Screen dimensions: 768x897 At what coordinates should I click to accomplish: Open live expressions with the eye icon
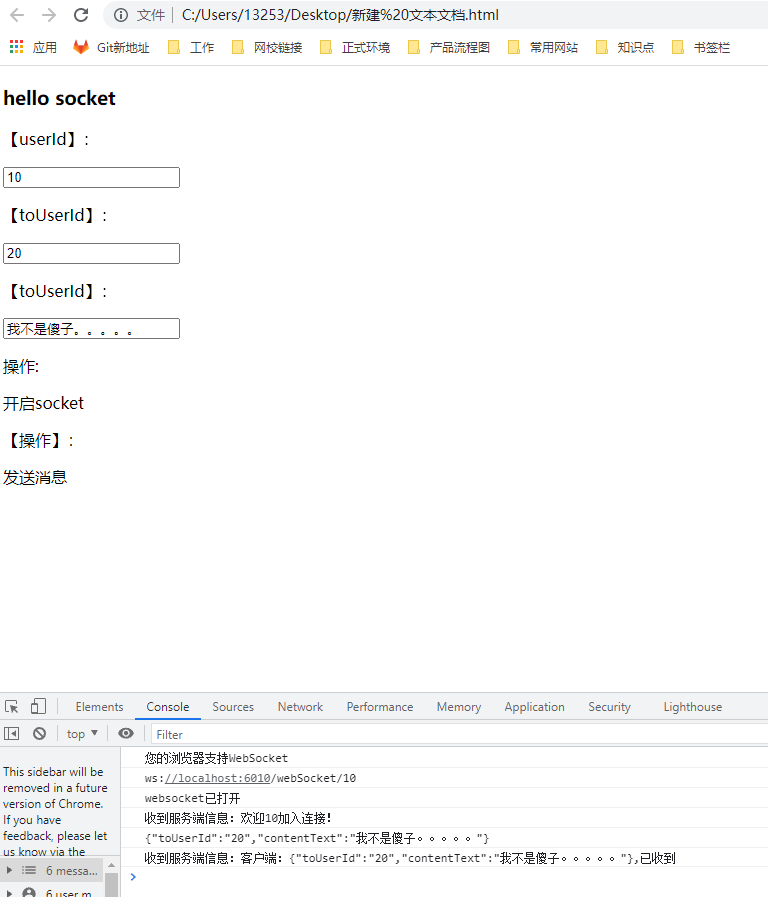(126, 733)
